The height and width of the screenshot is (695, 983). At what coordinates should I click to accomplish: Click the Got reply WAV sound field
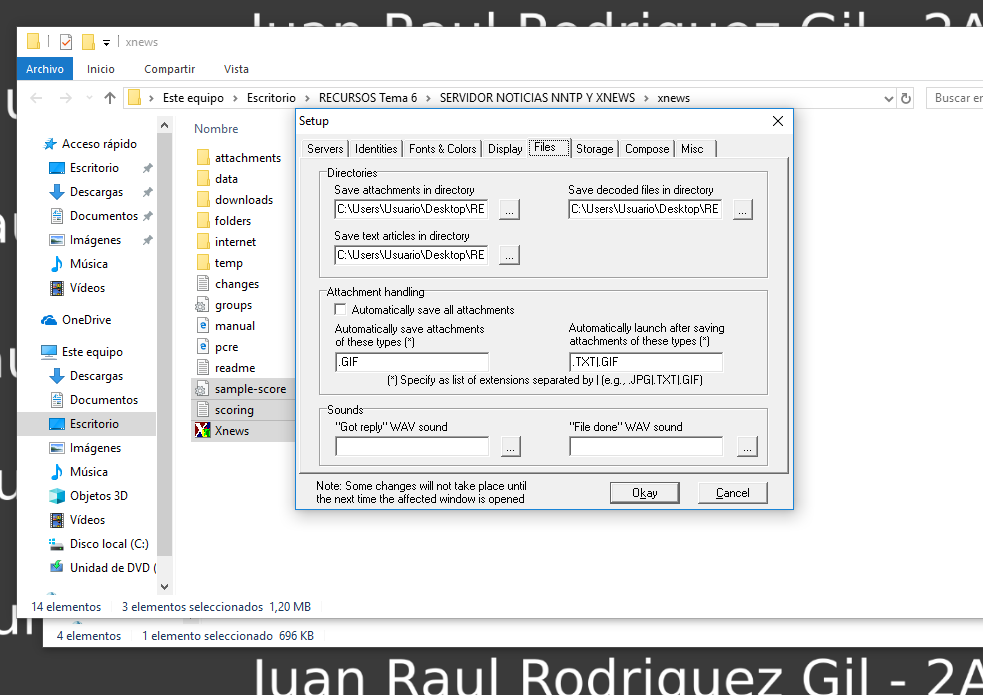412,446
